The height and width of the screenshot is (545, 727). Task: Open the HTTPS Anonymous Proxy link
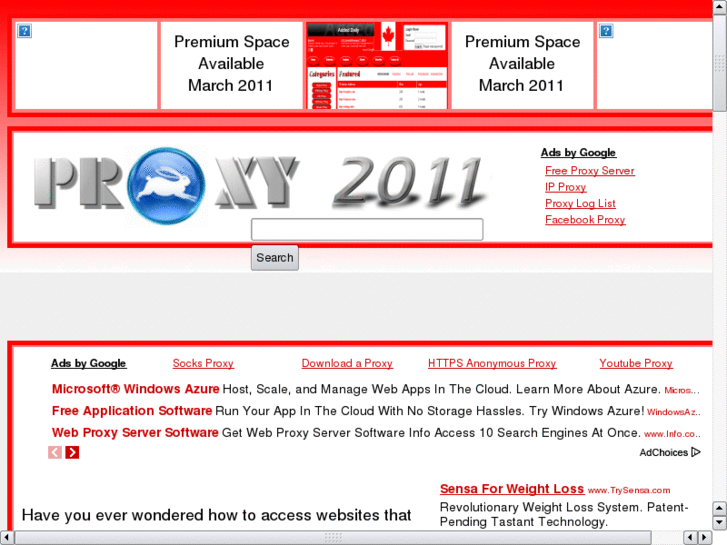[x=492, y=363]
